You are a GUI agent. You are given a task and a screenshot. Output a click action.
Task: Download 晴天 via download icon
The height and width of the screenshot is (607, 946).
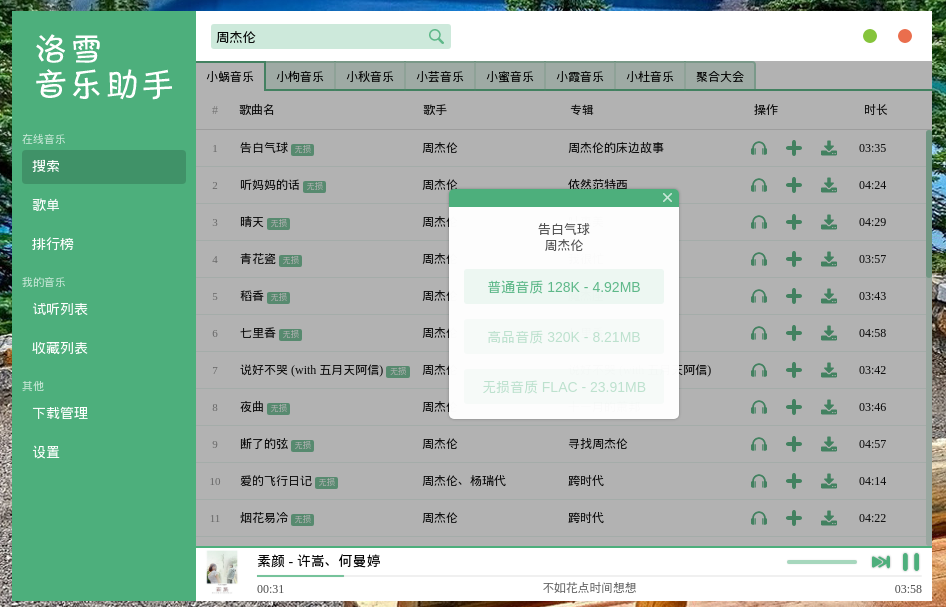[x=829, y=222]
